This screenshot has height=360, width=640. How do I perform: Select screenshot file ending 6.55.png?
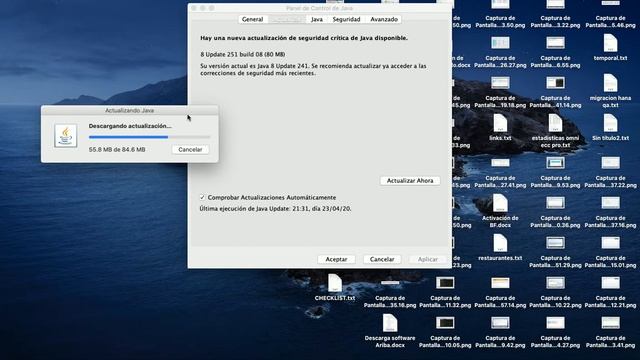[x=555, y=43]
